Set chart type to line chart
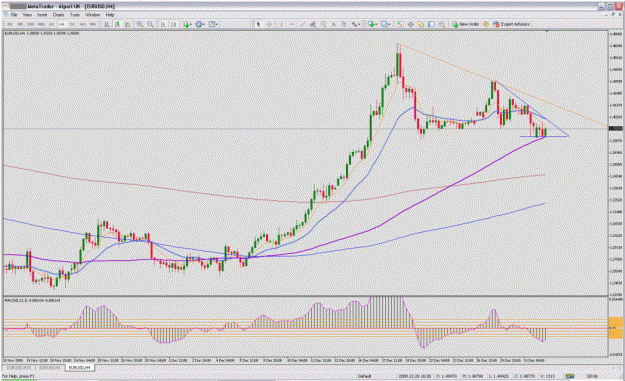 [128, 24]
